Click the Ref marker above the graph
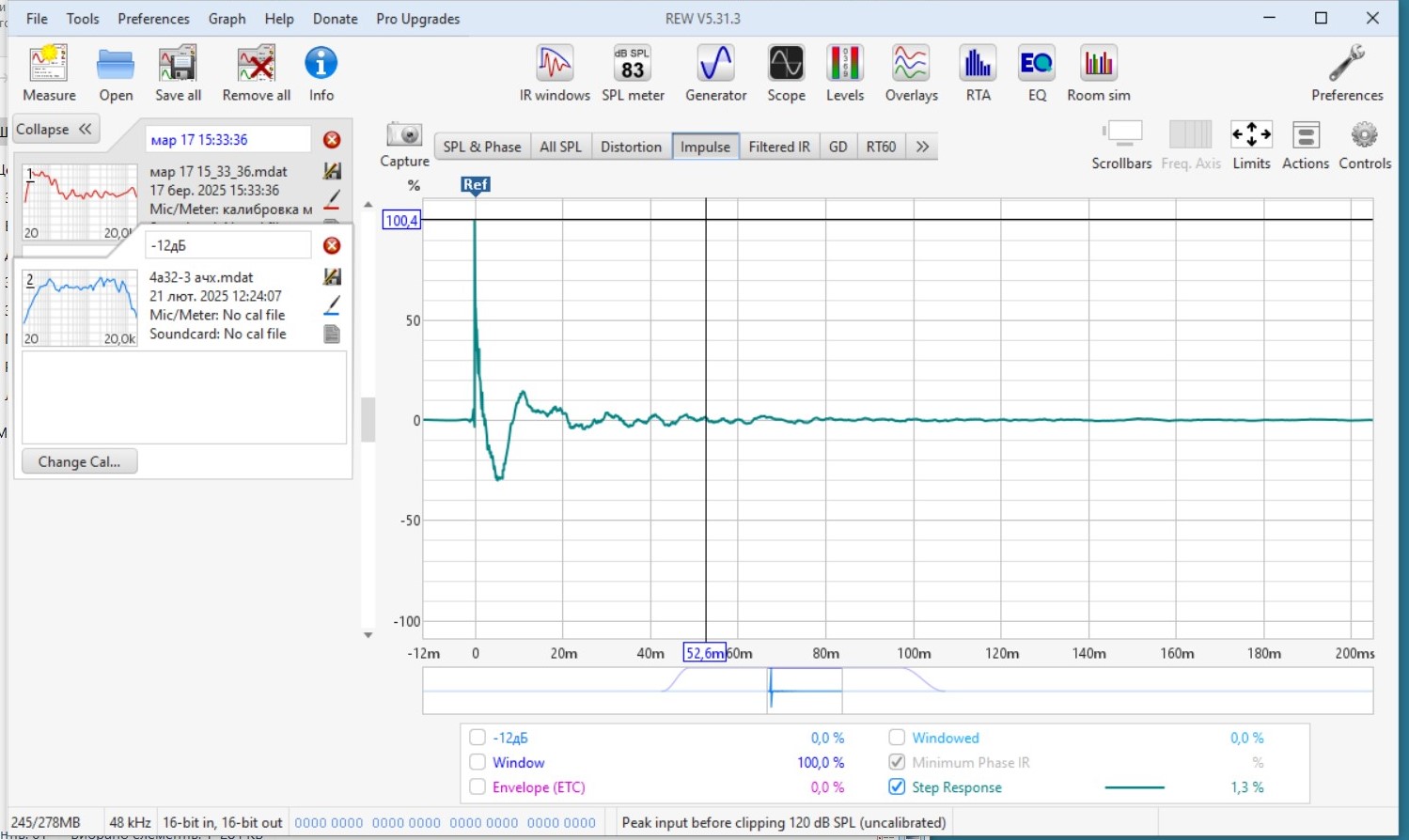 pos(475,184)
